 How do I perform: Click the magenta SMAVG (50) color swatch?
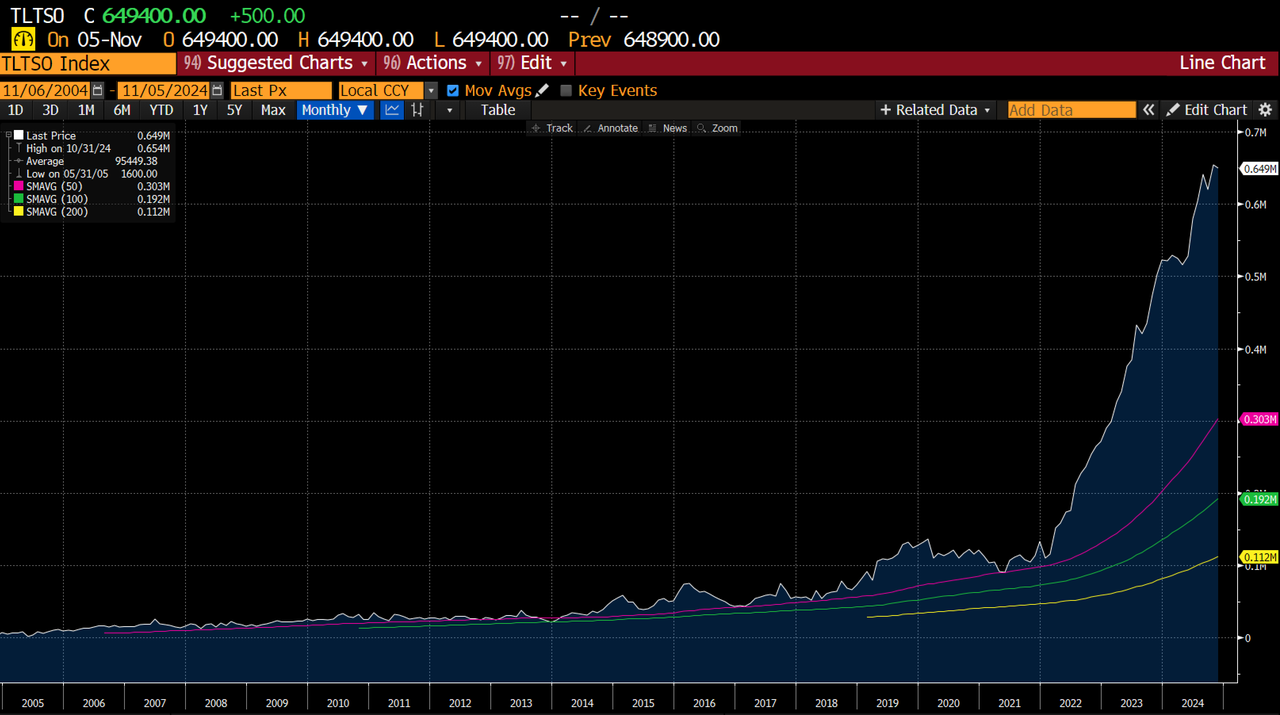click(18, 186)
